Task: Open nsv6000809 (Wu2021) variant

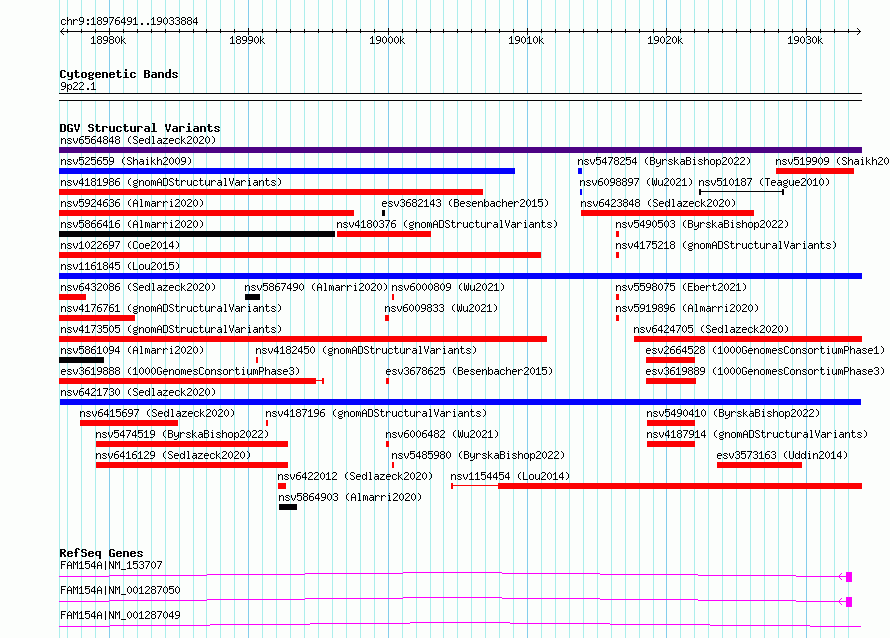Action: point(448,287)
